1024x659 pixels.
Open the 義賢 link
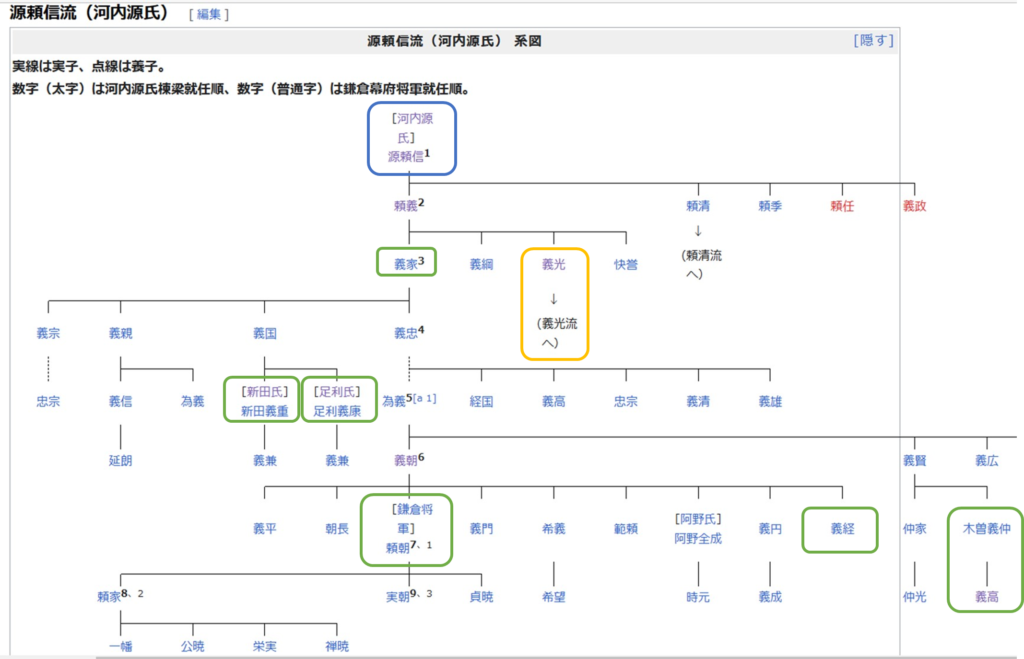[914, 460]
